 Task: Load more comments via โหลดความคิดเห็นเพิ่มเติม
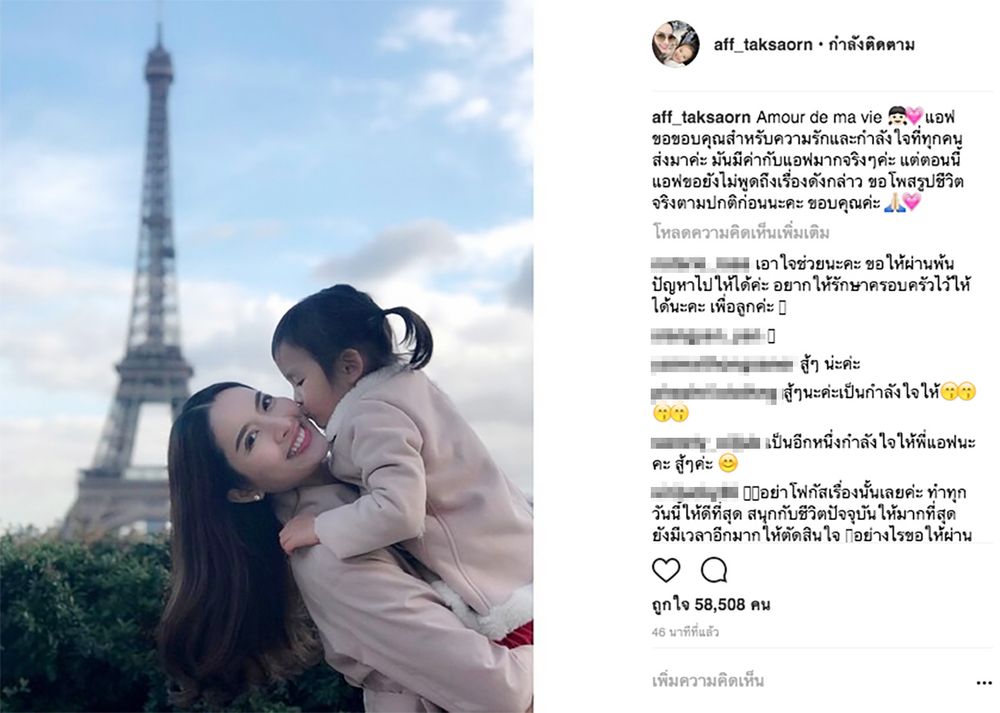[740, 233]
